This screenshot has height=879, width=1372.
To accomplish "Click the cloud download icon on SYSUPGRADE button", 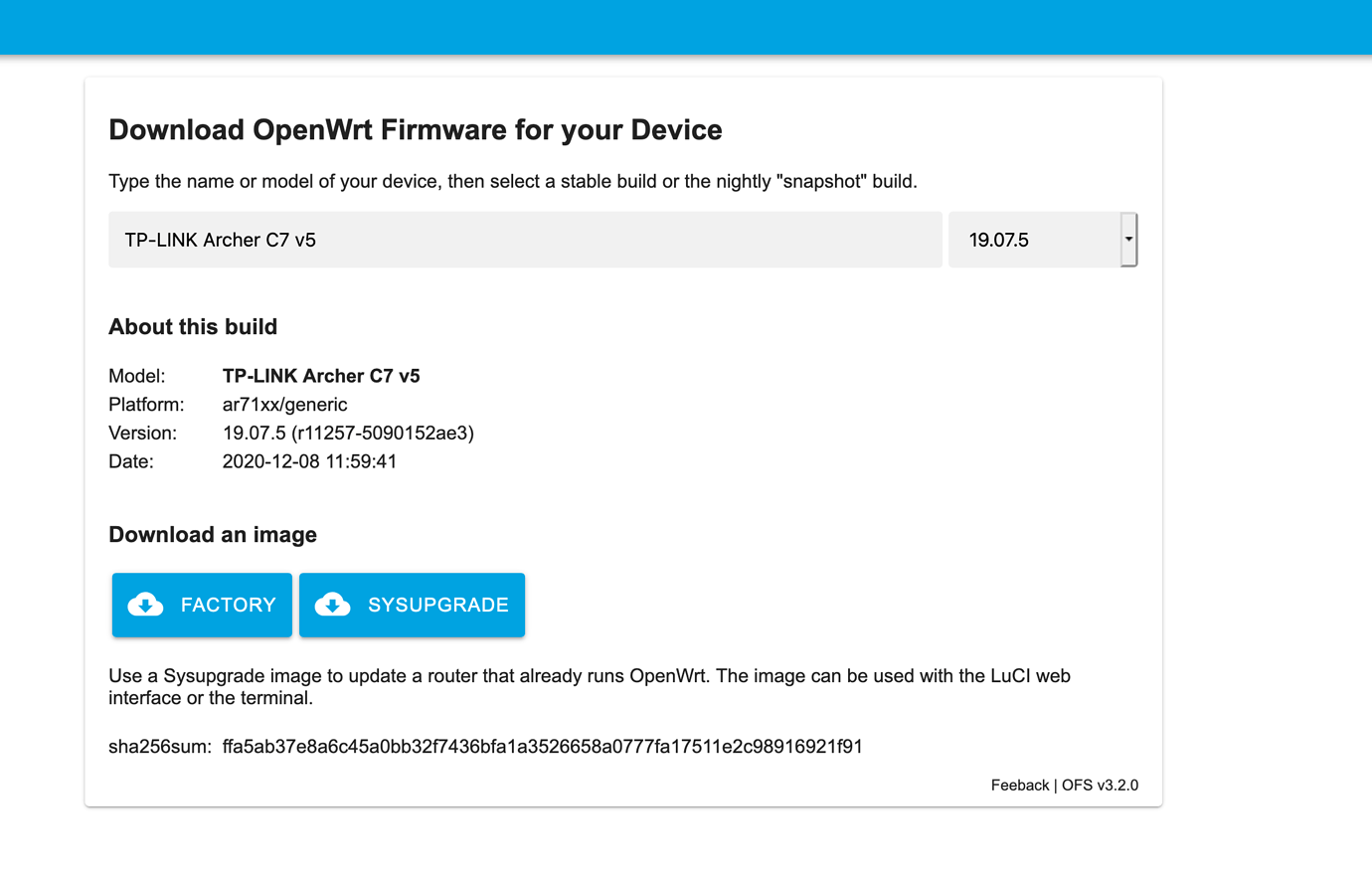I will tap(333, 605).
